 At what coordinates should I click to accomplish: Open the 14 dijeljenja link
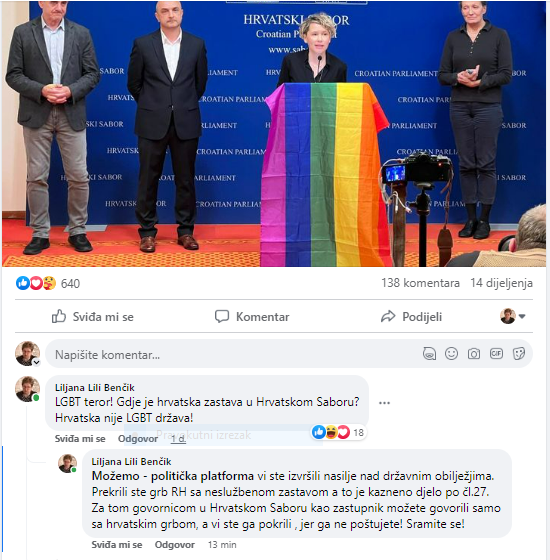pyautogui.click(x=501, y=283)
